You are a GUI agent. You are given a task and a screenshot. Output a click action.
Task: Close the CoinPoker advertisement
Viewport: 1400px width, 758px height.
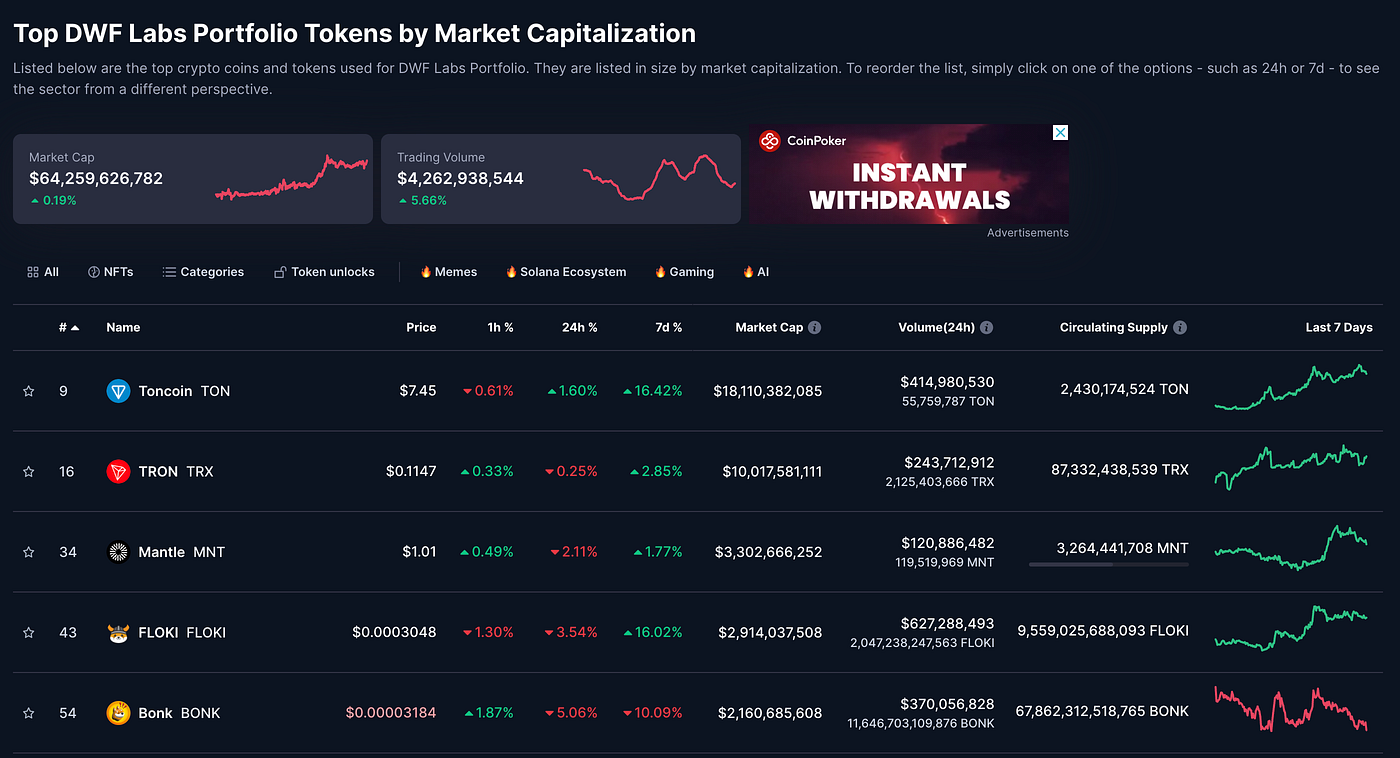[1061, 132]
